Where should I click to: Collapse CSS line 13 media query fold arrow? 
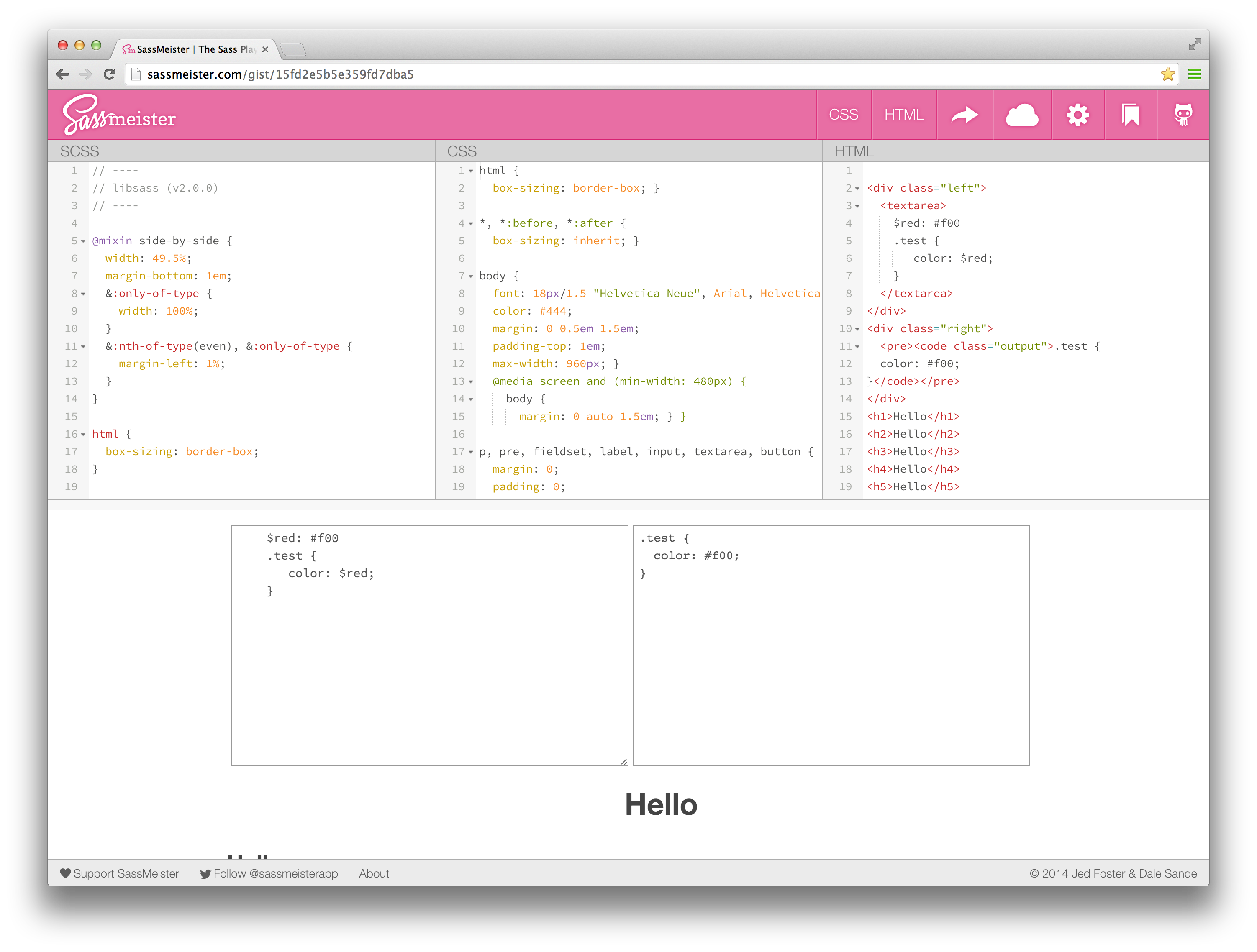click(x=470, y=382)
